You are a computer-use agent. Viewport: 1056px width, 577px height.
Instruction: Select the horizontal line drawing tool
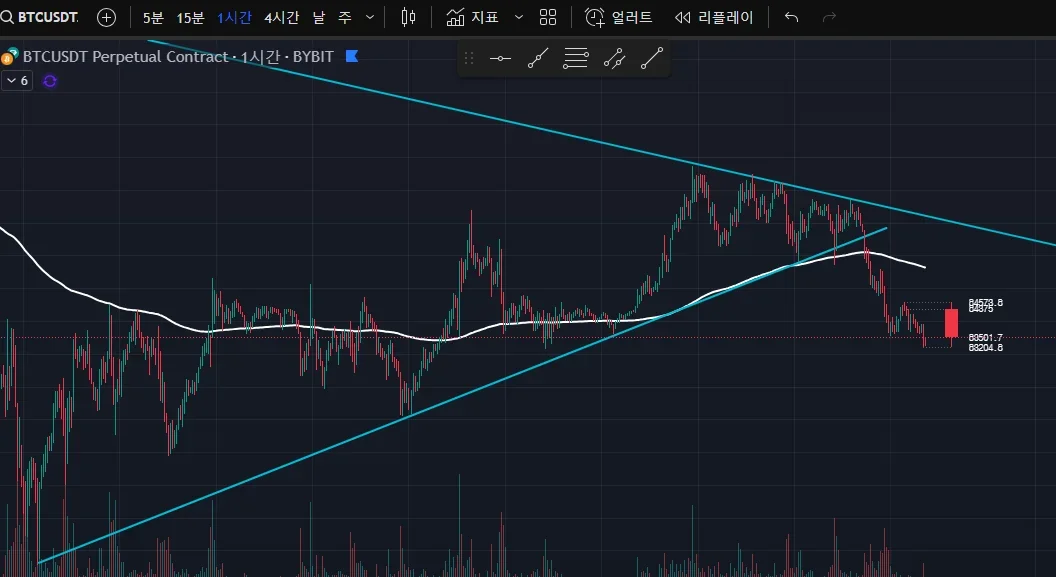click(x=500, y=59)
